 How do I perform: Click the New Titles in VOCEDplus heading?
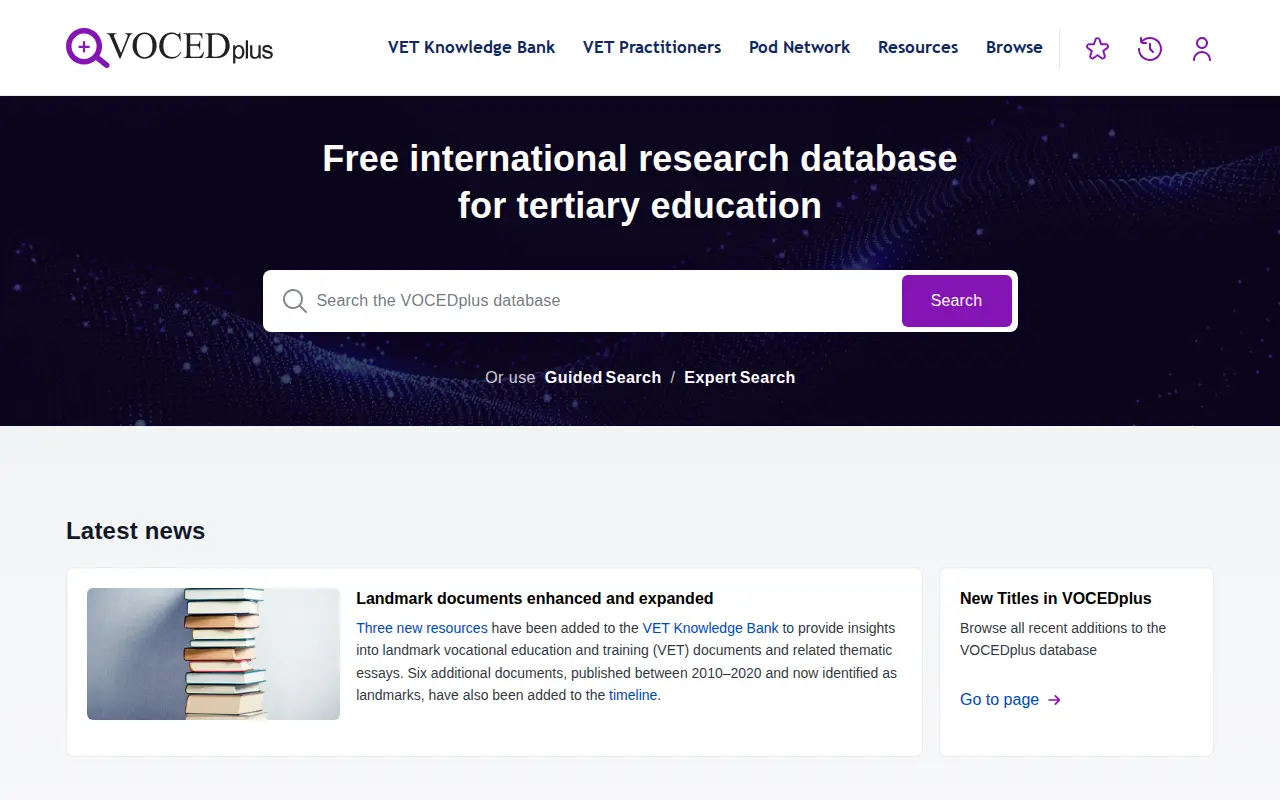1056,599
